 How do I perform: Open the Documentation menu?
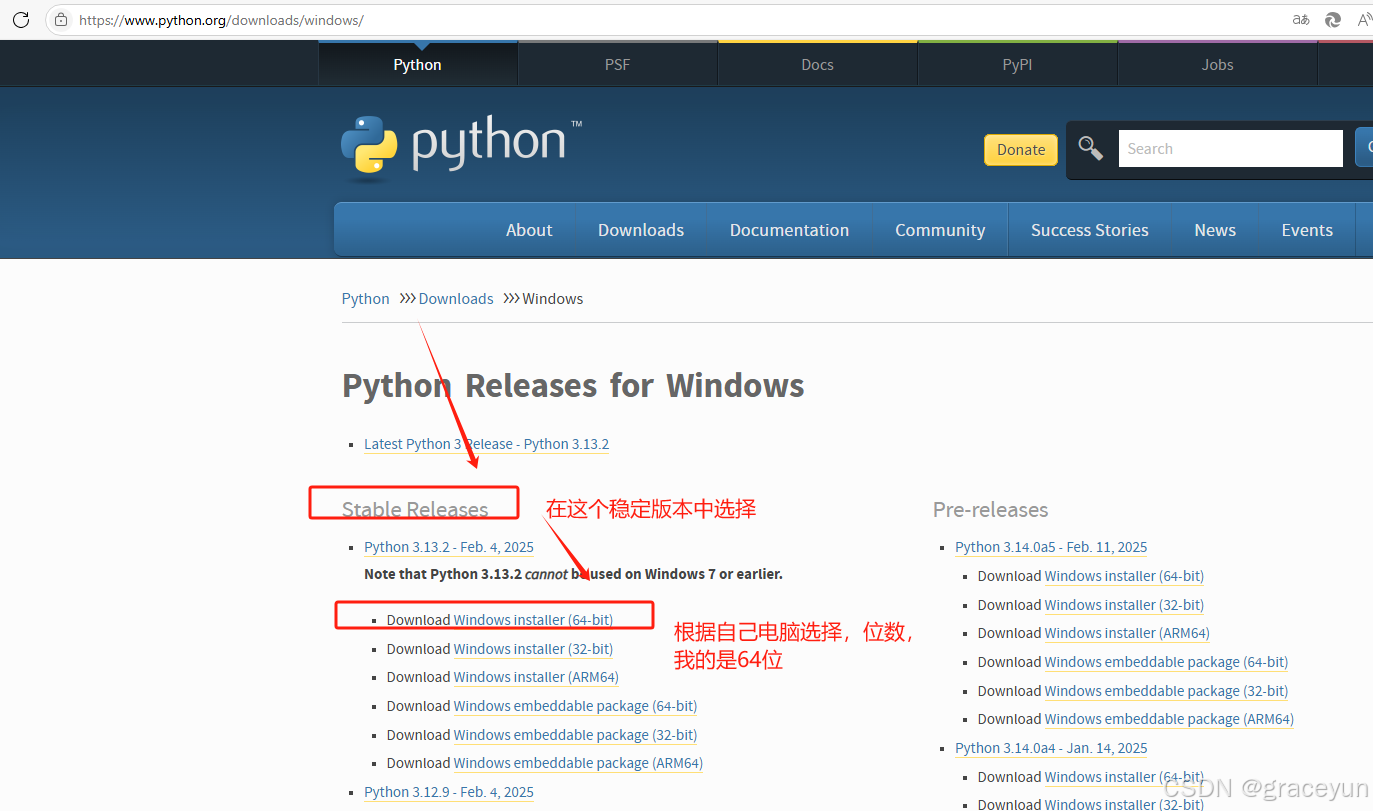(789, 230)
